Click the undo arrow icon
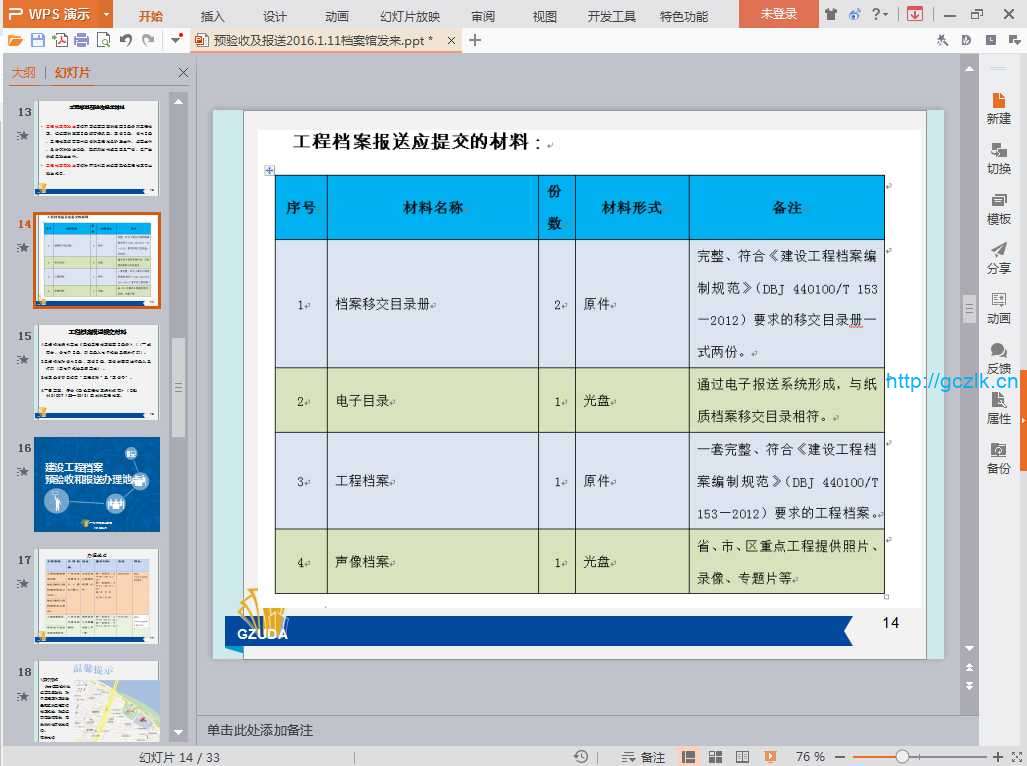This screenshot has height=766, width=1027. coord(126,40)
